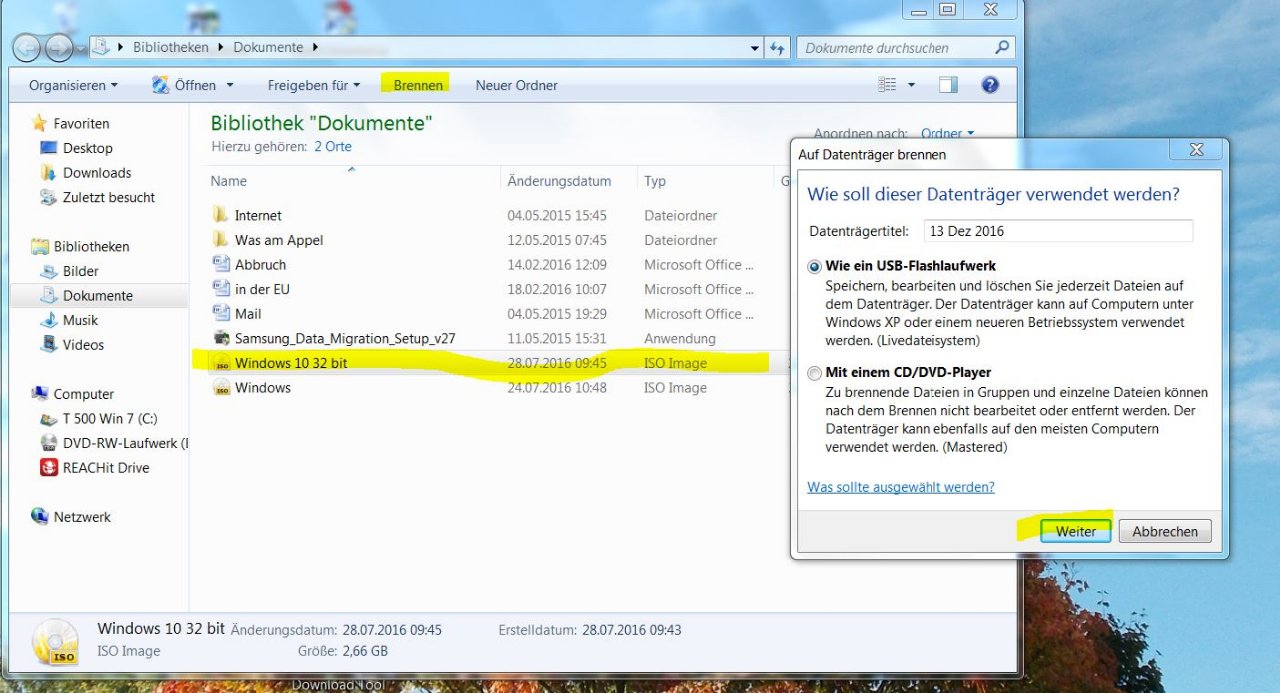Select the Wie ein USB-Flashlaufwerk option
This screenshot has width=1280, height=693.
pyautogui.click(x=815, y=267)
